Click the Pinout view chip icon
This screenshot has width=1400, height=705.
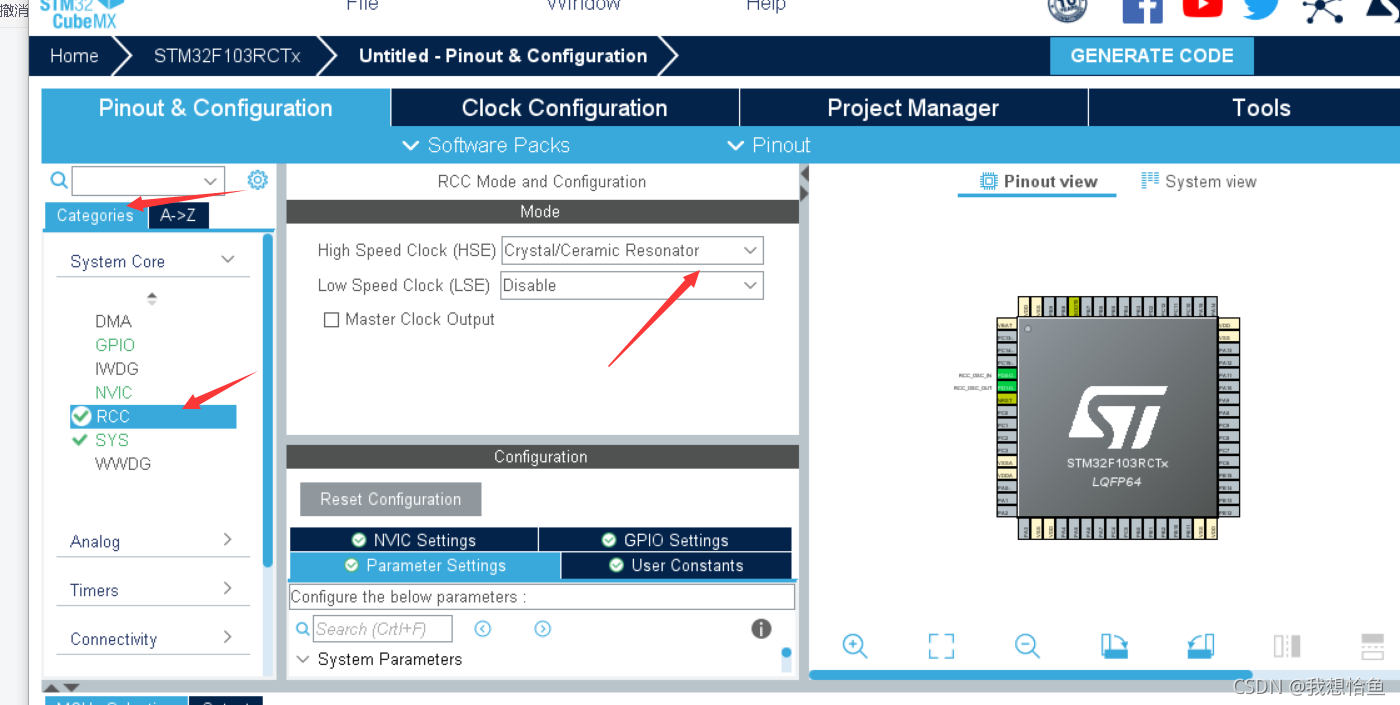989,181
